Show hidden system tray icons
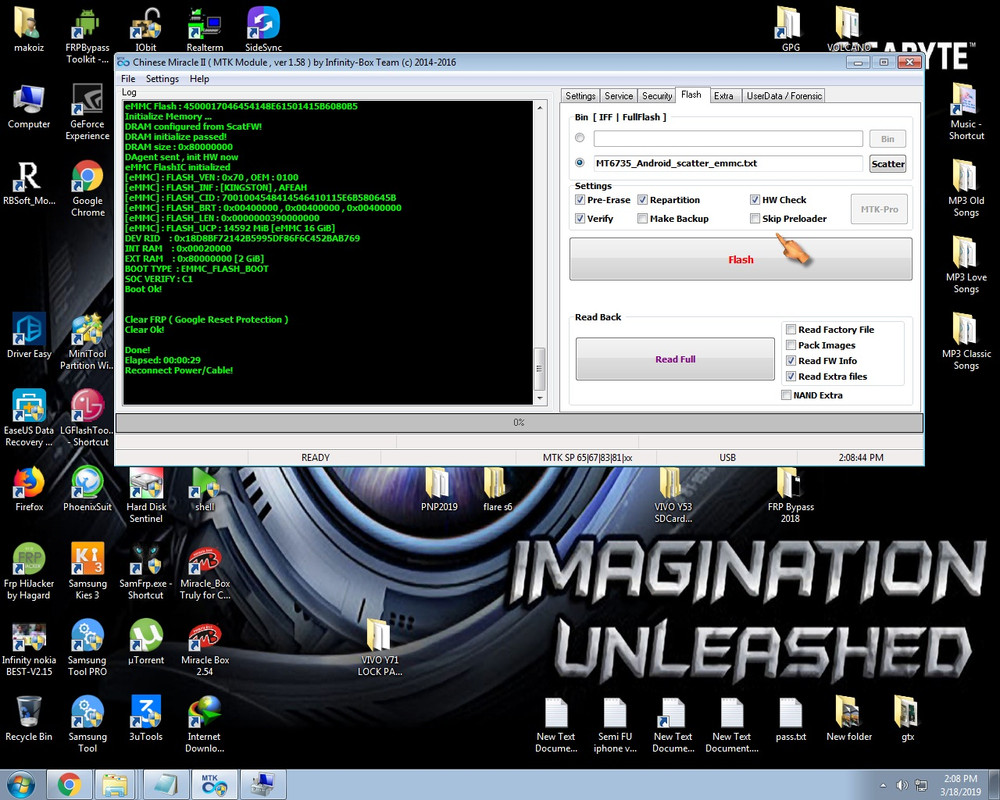 [x=883, y=785]
